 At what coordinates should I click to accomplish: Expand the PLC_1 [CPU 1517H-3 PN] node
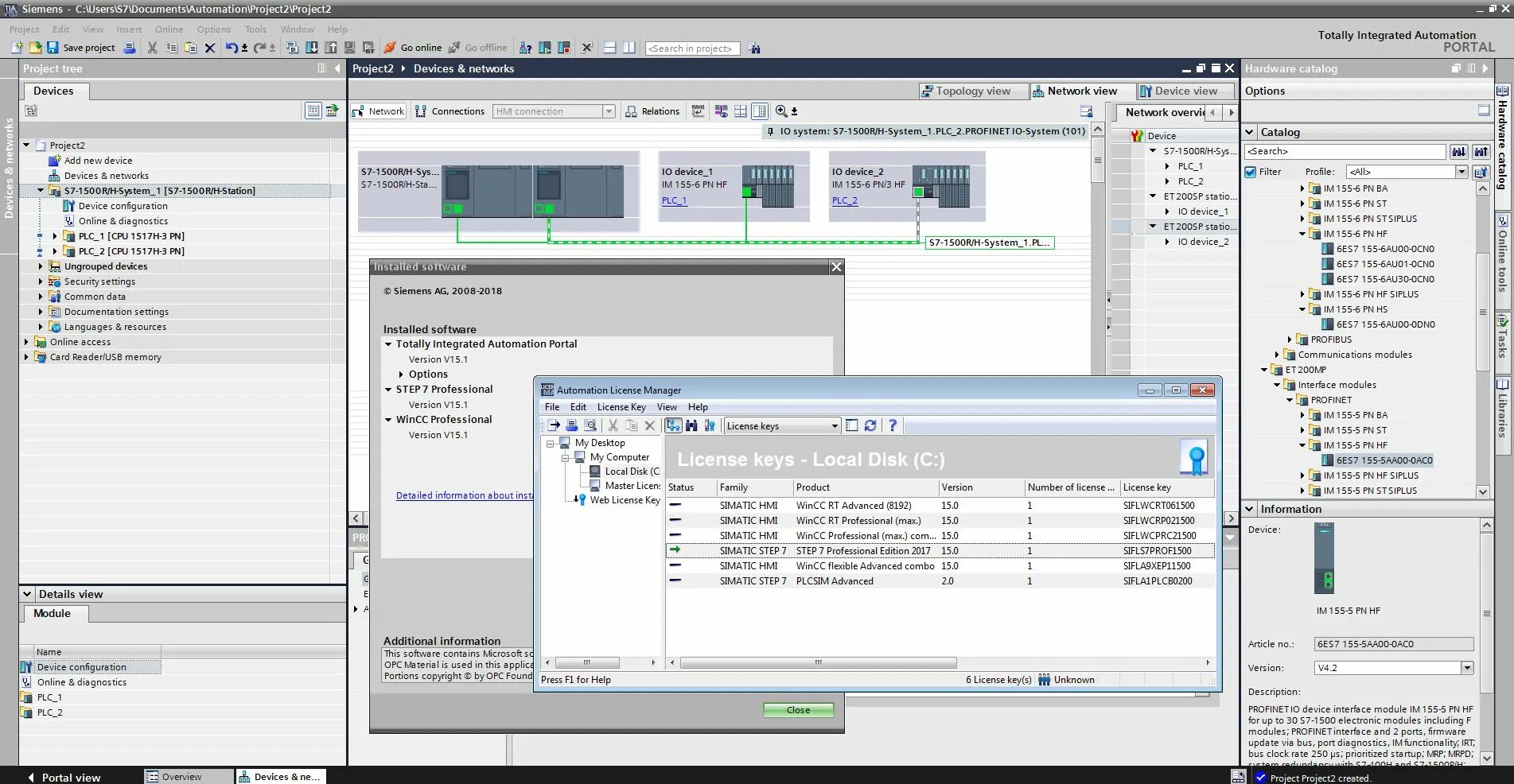coord(54,236)
